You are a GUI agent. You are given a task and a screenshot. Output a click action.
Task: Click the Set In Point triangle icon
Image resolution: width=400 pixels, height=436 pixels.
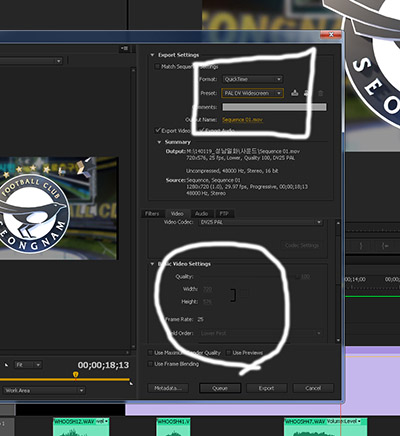coord(6,365)
